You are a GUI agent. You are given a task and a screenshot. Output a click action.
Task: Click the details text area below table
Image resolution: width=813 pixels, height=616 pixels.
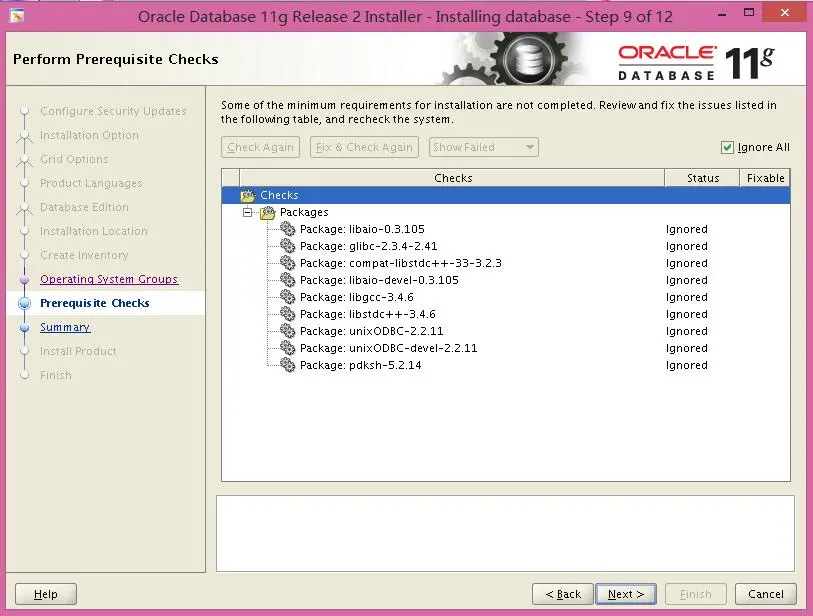pos(505,534)
